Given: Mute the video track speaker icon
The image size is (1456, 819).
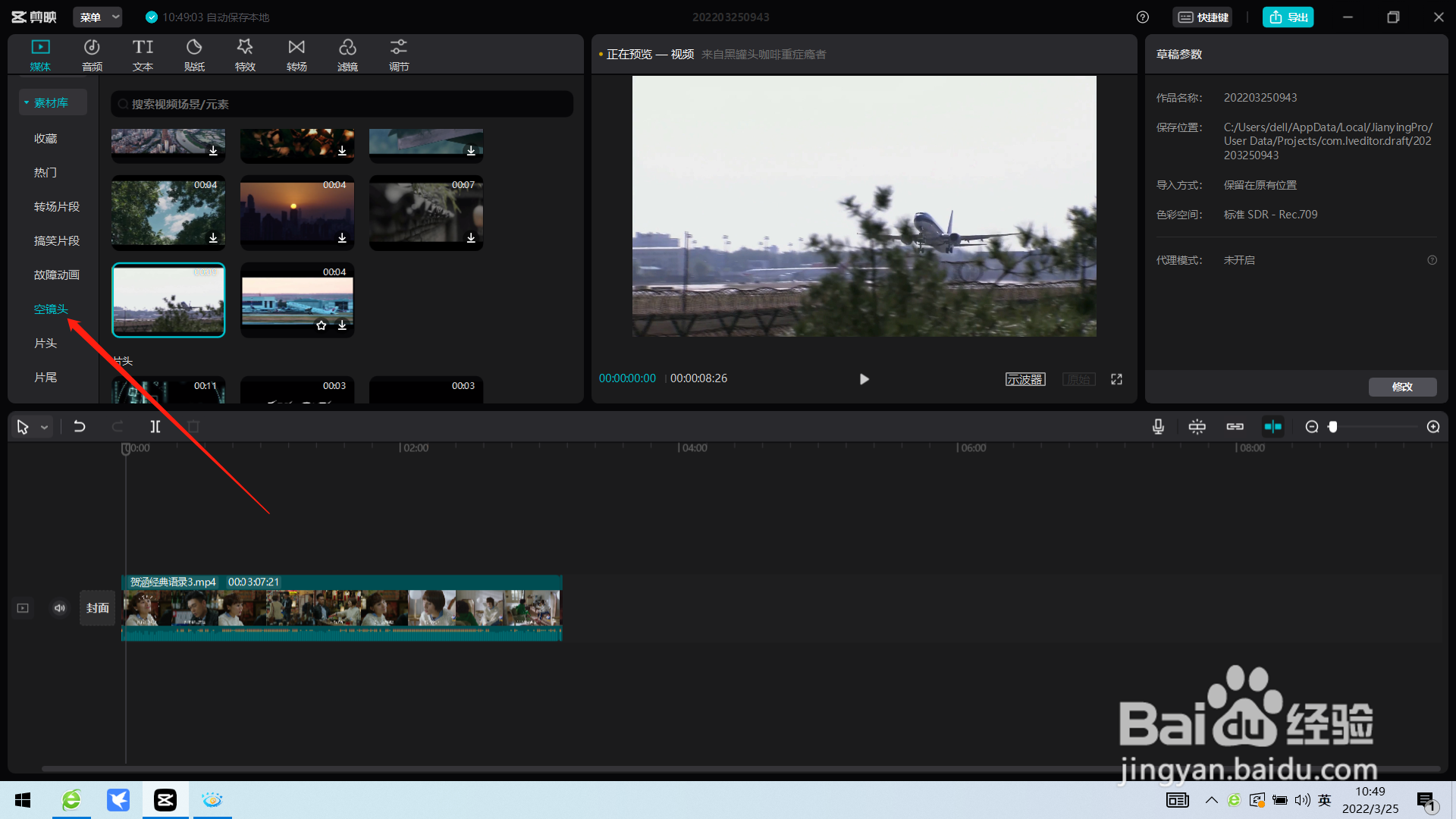Looking at the screenshot, I should click(60, 608).
